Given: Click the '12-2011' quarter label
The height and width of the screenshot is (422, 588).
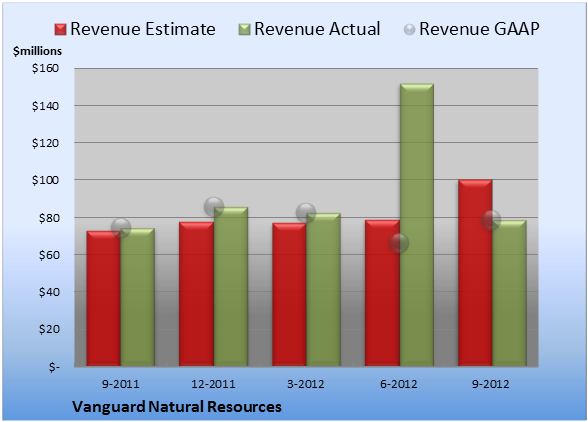Looking at the screenshot, I should (213, 384).
